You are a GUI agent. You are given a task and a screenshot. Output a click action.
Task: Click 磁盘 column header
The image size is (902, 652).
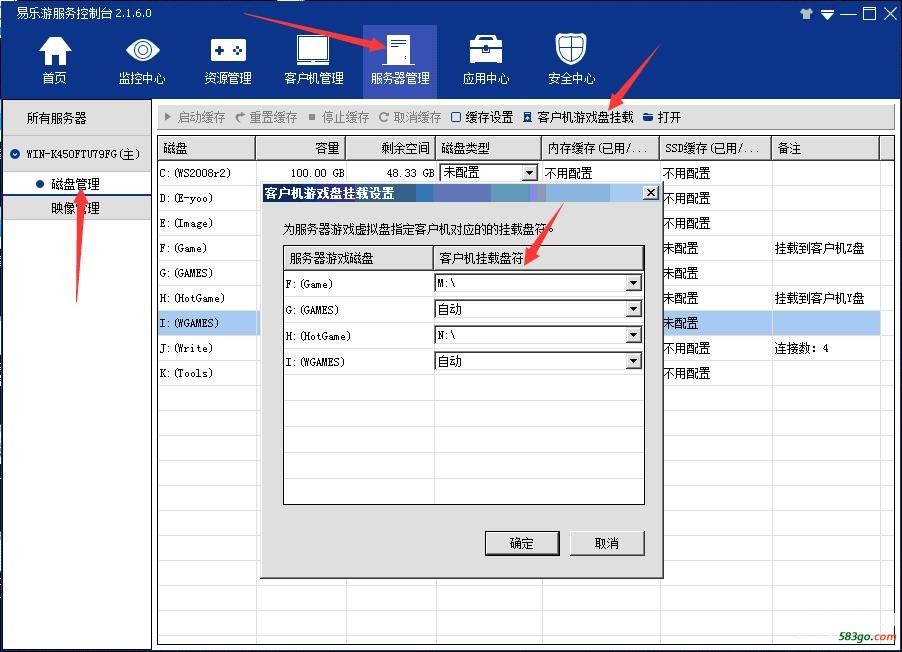[x=207, y=148]
